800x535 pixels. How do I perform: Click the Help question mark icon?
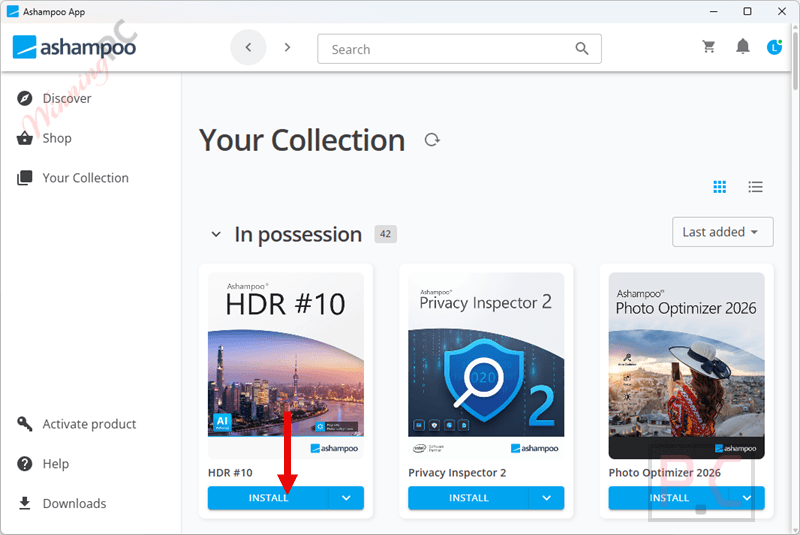24,464
